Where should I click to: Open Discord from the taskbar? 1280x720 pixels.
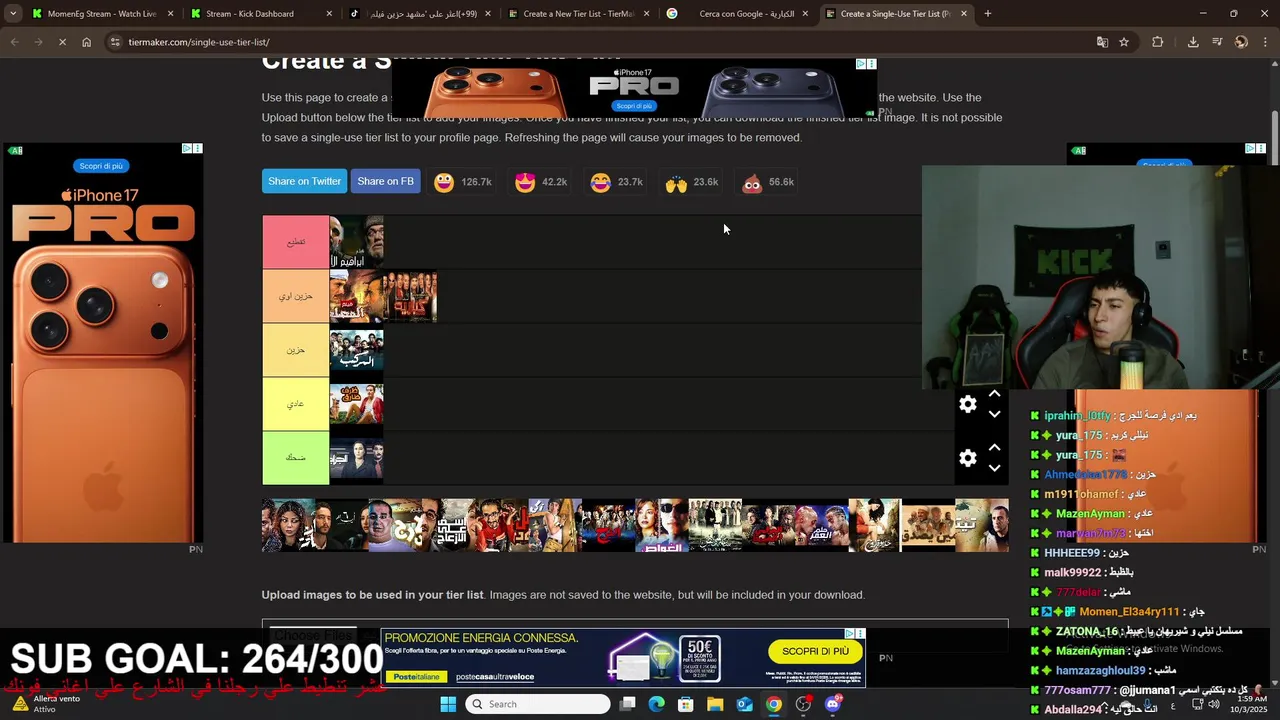point(833,704)
